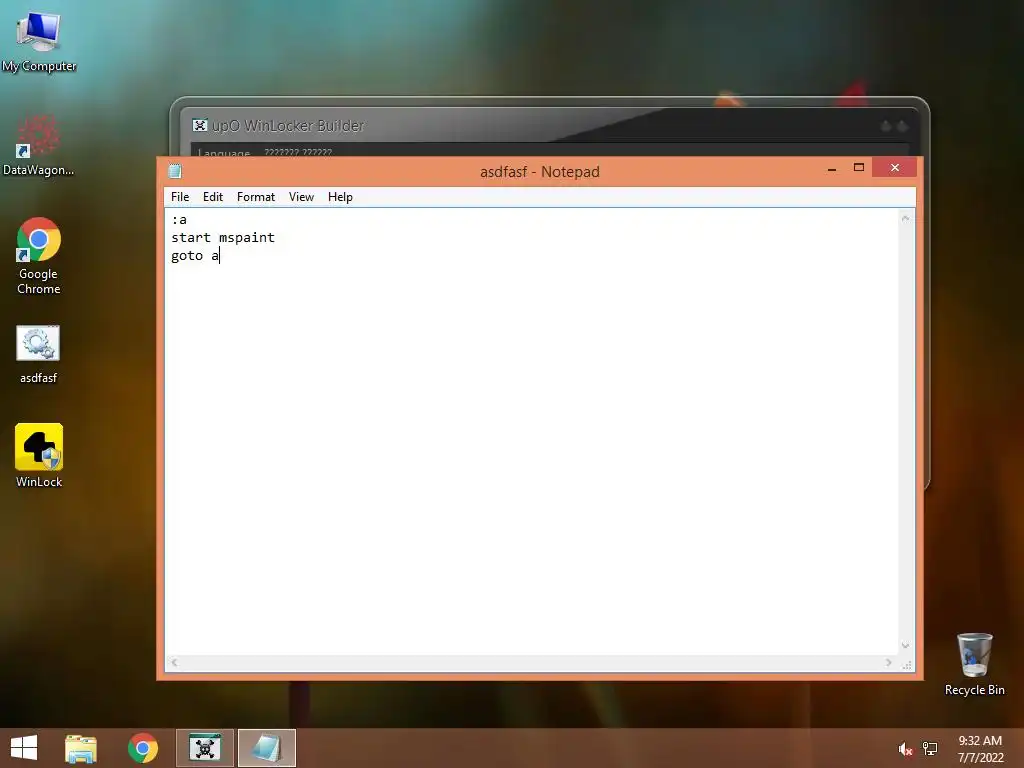Click the network tray icon
The image size is (1024, 768).
click(x=930, y=749)
